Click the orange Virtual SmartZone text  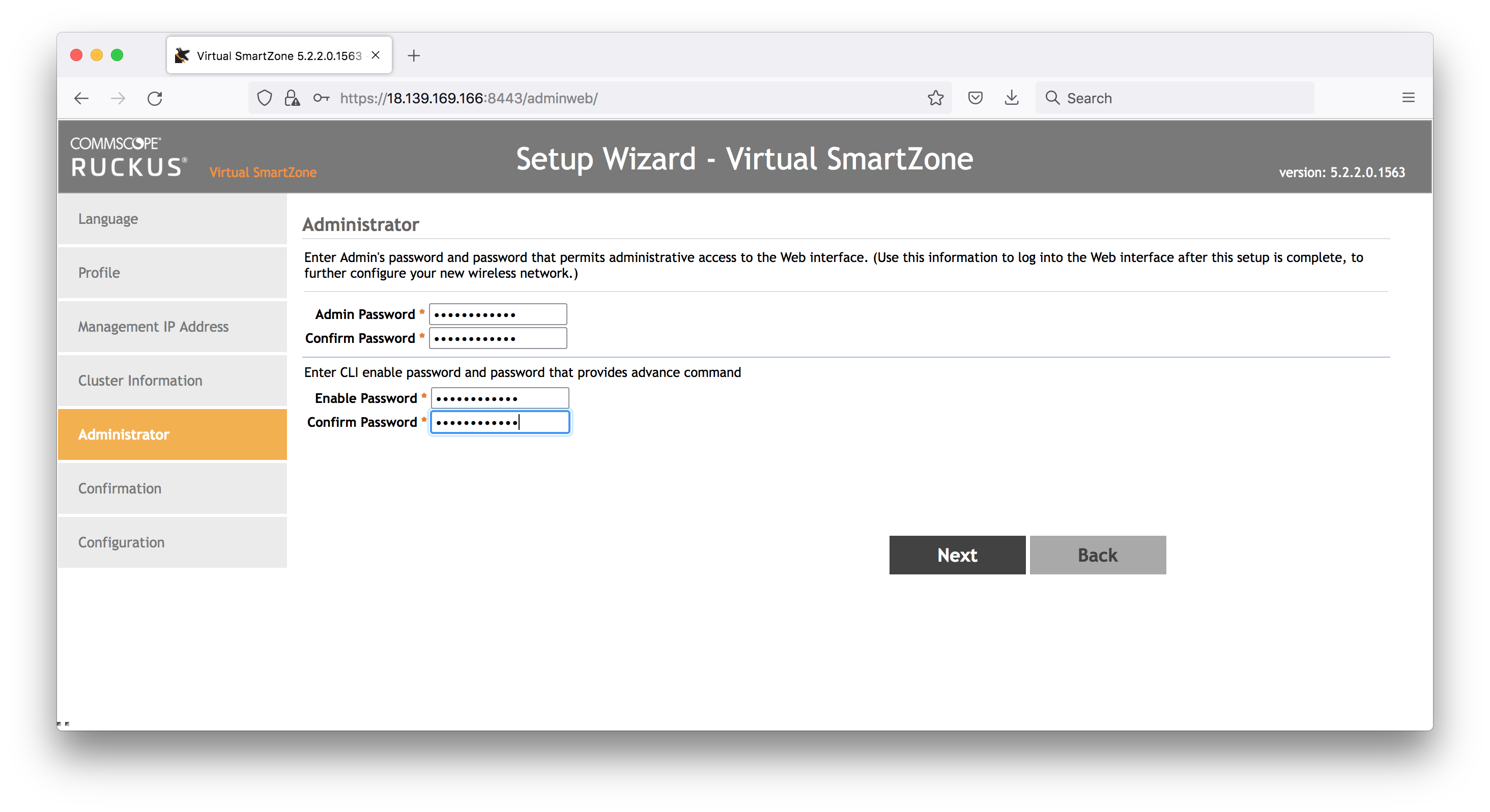coord(263,172)
